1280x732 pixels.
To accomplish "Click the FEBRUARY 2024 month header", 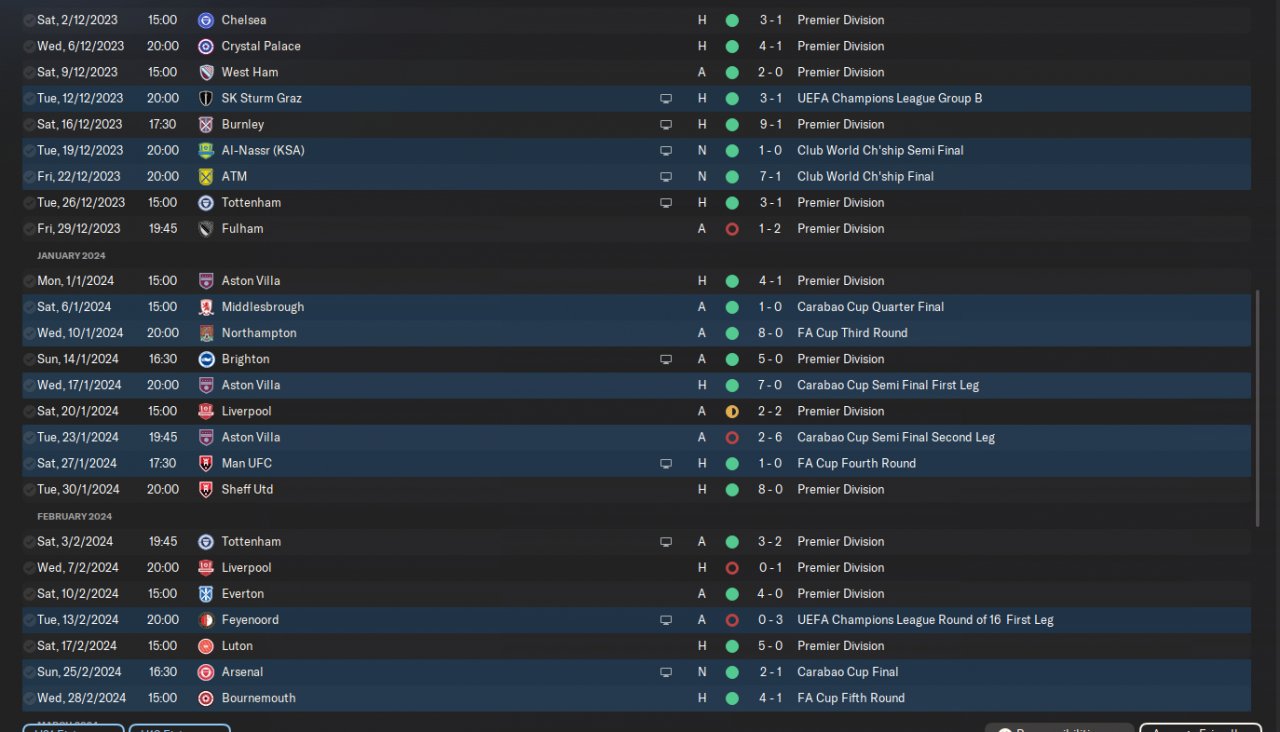I will click(75, 516).
